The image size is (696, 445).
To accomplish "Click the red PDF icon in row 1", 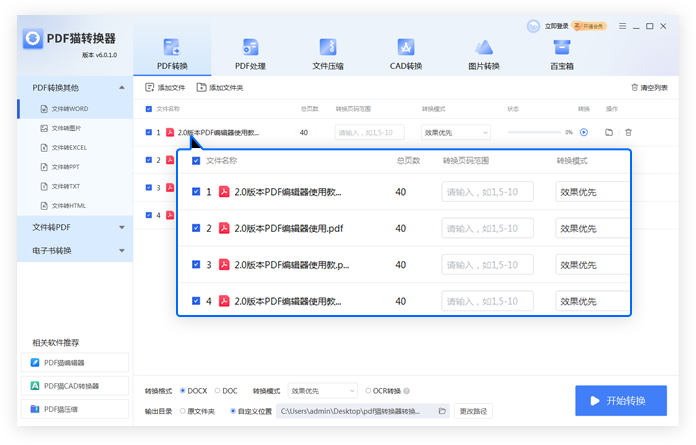I will (170, 132).
